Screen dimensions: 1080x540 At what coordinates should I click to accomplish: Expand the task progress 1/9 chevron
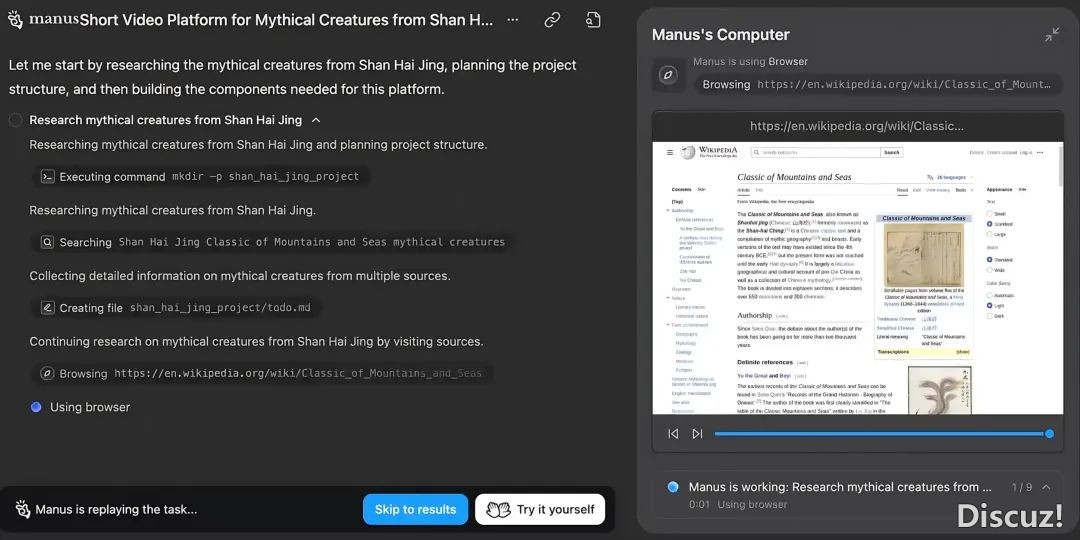pos(1046,487)
